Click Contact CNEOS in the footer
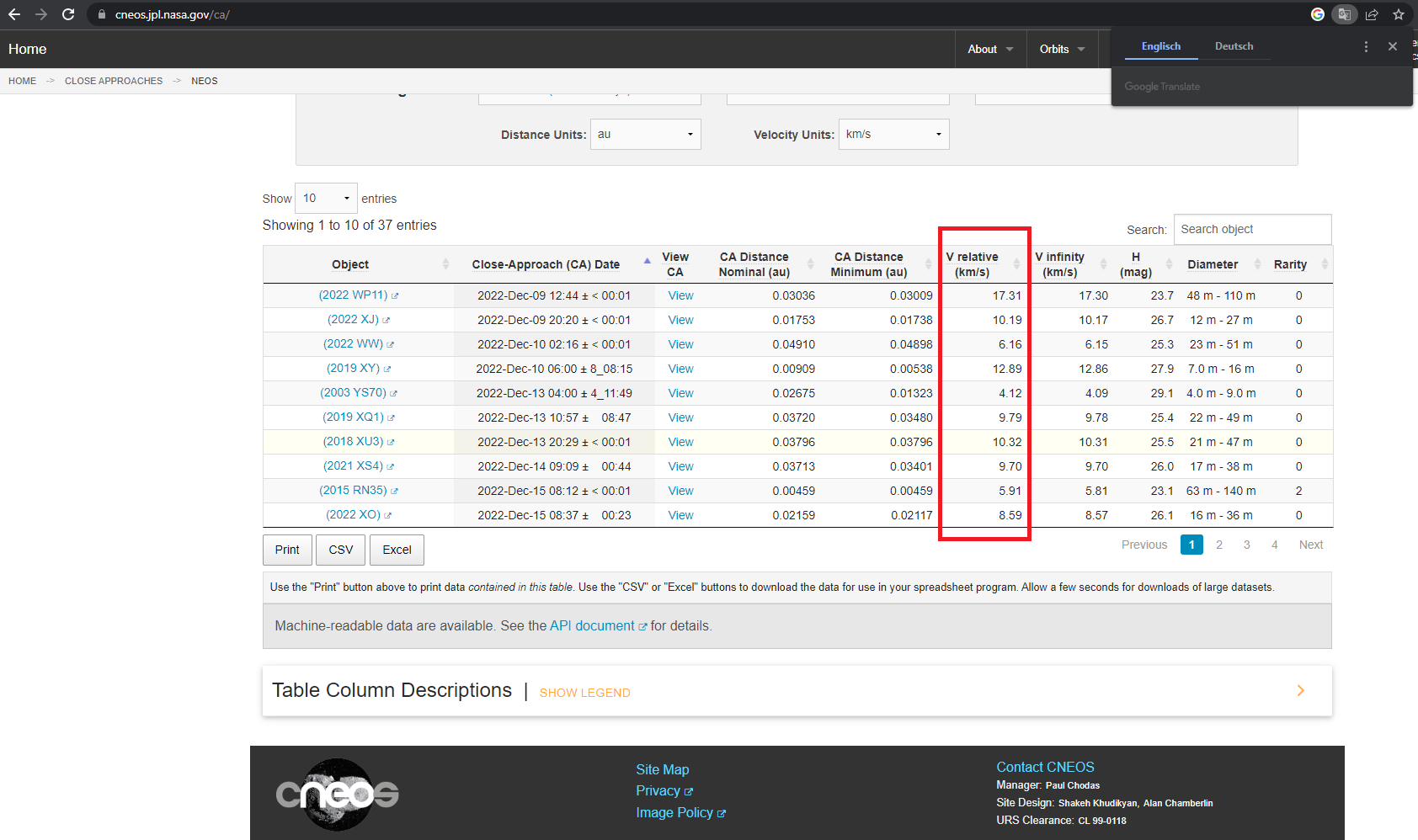Screen dimensions: 1418x840 click(1045, 768)
